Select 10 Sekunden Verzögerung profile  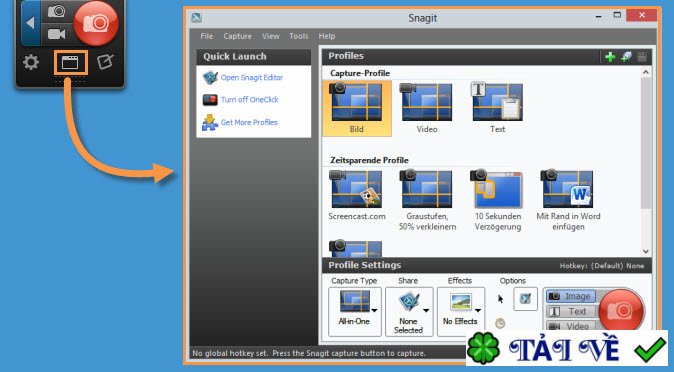pyautogui.click(x=498, y=200)
